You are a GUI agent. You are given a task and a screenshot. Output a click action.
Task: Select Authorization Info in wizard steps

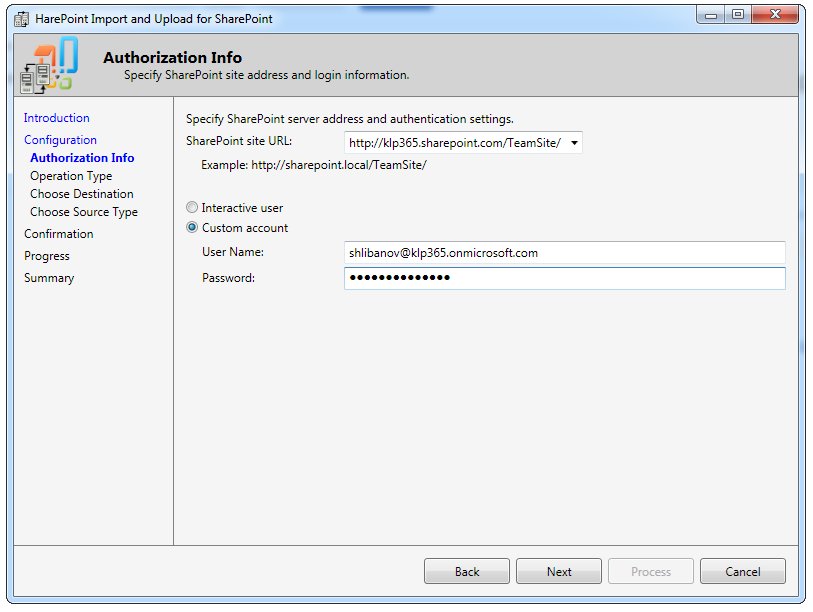(82, 158)
